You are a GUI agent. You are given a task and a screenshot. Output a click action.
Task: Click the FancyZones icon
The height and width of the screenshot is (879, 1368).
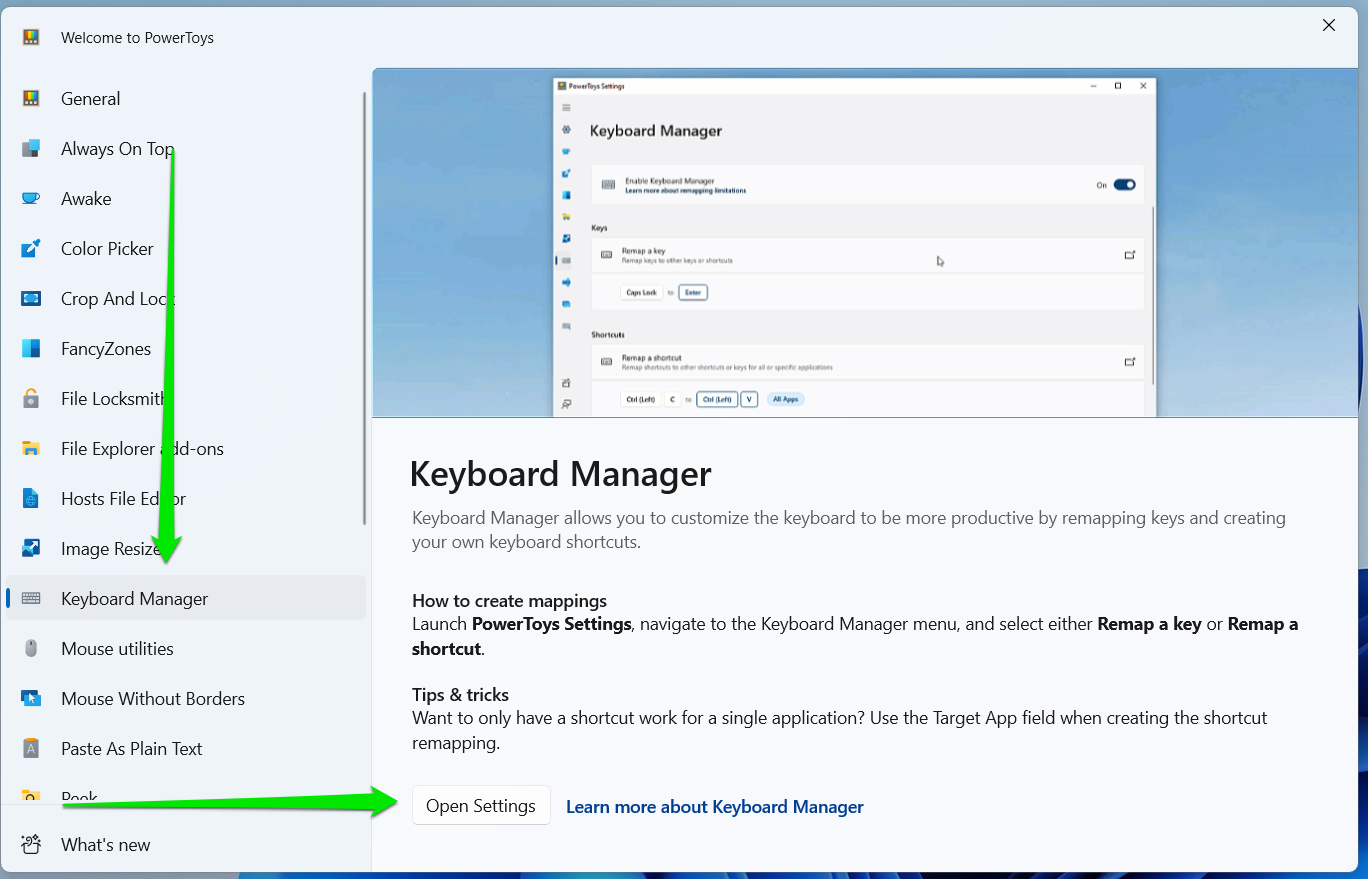pyautogui.click(x=31, y=348)
